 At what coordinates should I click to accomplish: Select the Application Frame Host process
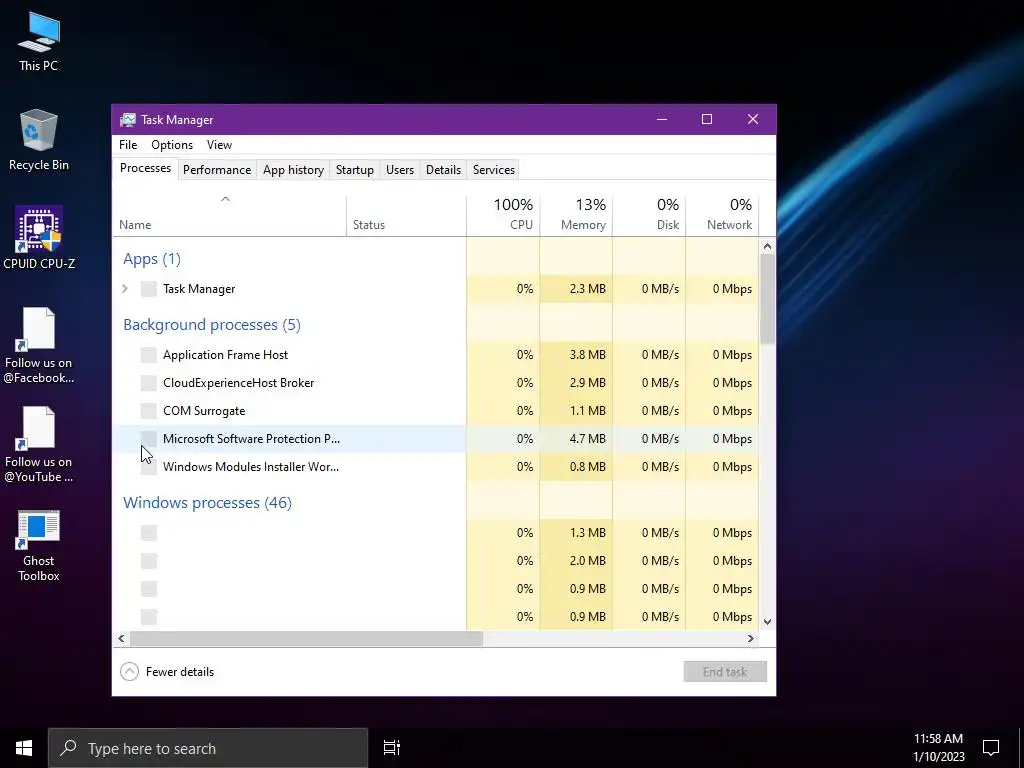(436, 355)
